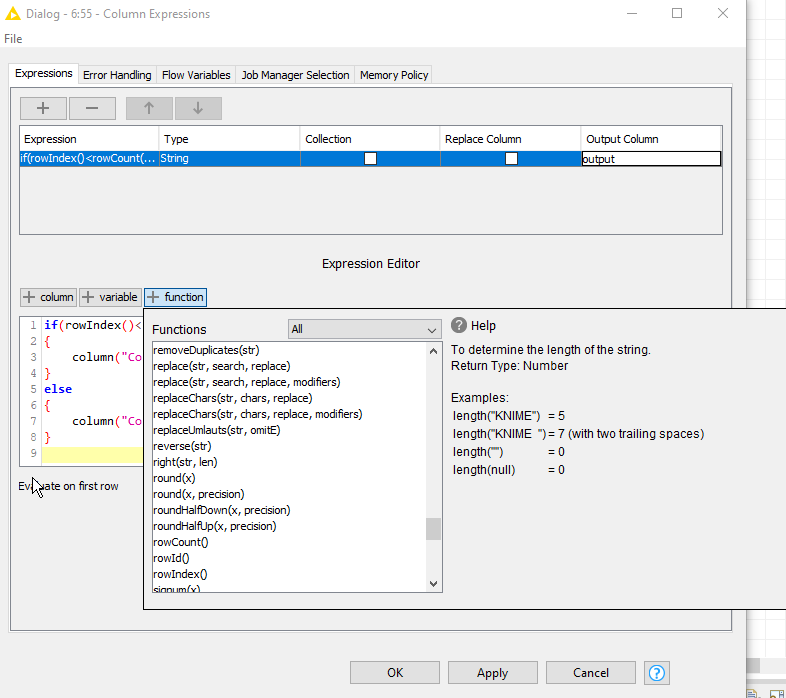The image size is (786, 698).
Task: Select roundHalfDown(x, precision) function
Action: tap(289, 510)
